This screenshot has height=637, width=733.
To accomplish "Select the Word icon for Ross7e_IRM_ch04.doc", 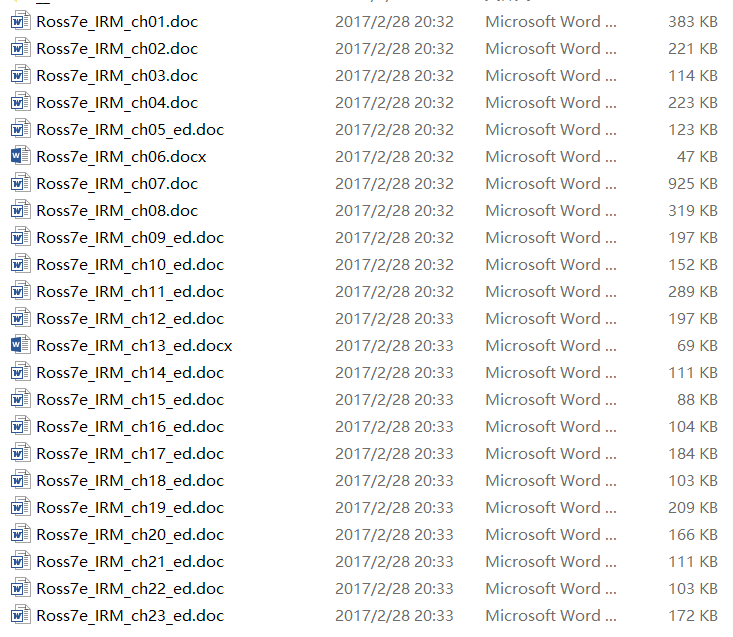I will [21, 102].
